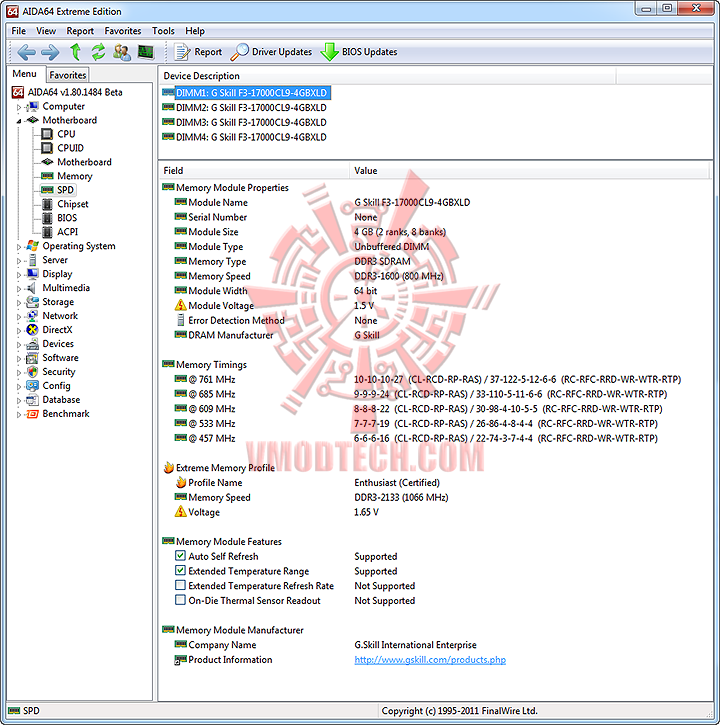The image size is (720, 725).
Task: Click the Multimedia speaker icon
Action: (32, 288)
